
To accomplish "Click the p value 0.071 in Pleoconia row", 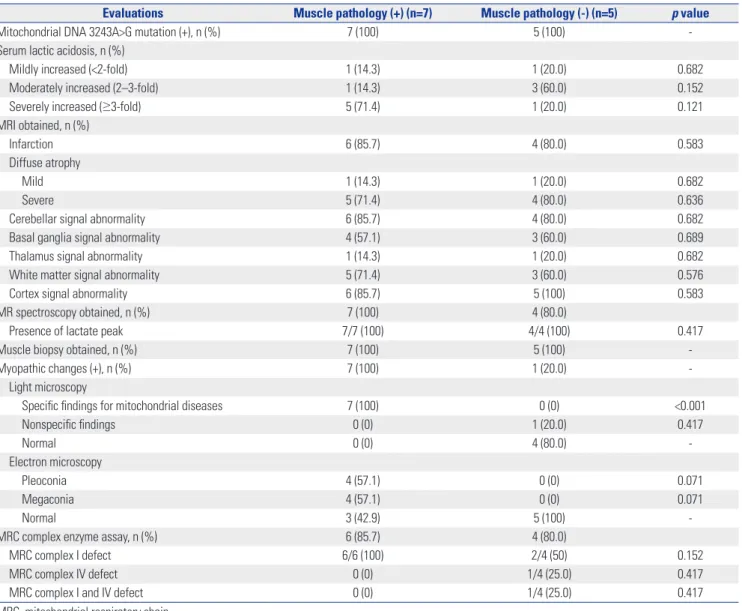I will [x=690, y=480].
